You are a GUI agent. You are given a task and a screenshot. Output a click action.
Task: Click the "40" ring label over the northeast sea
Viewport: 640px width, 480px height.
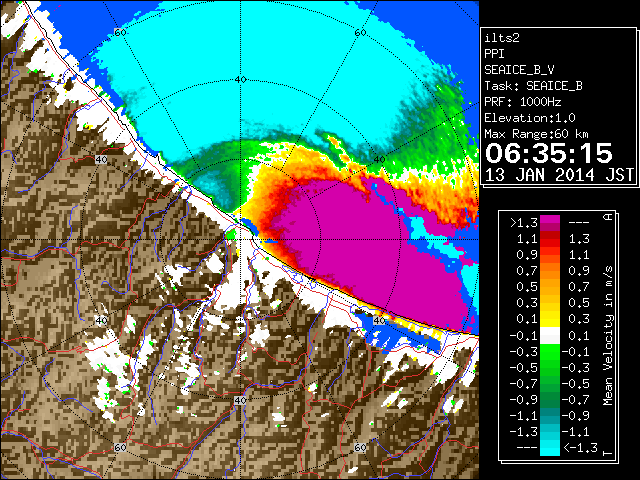(x=380, y=159)
